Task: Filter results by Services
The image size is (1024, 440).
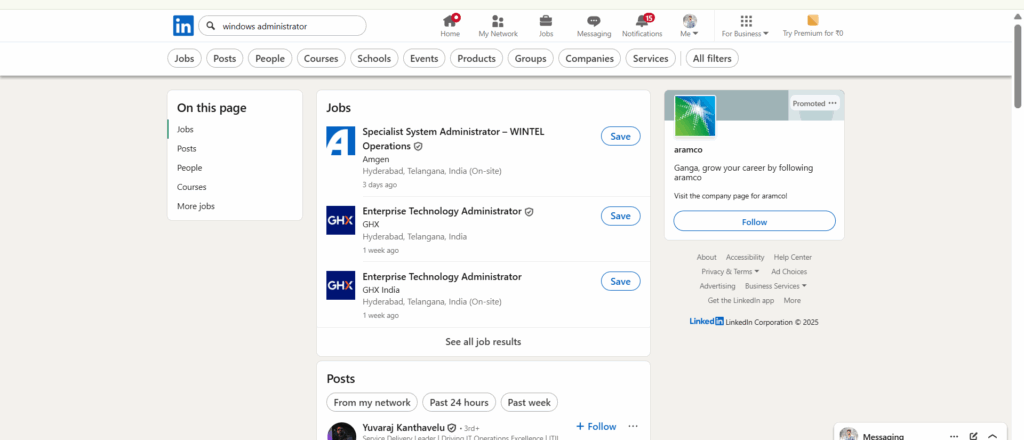Action: (x=650, y=59)
